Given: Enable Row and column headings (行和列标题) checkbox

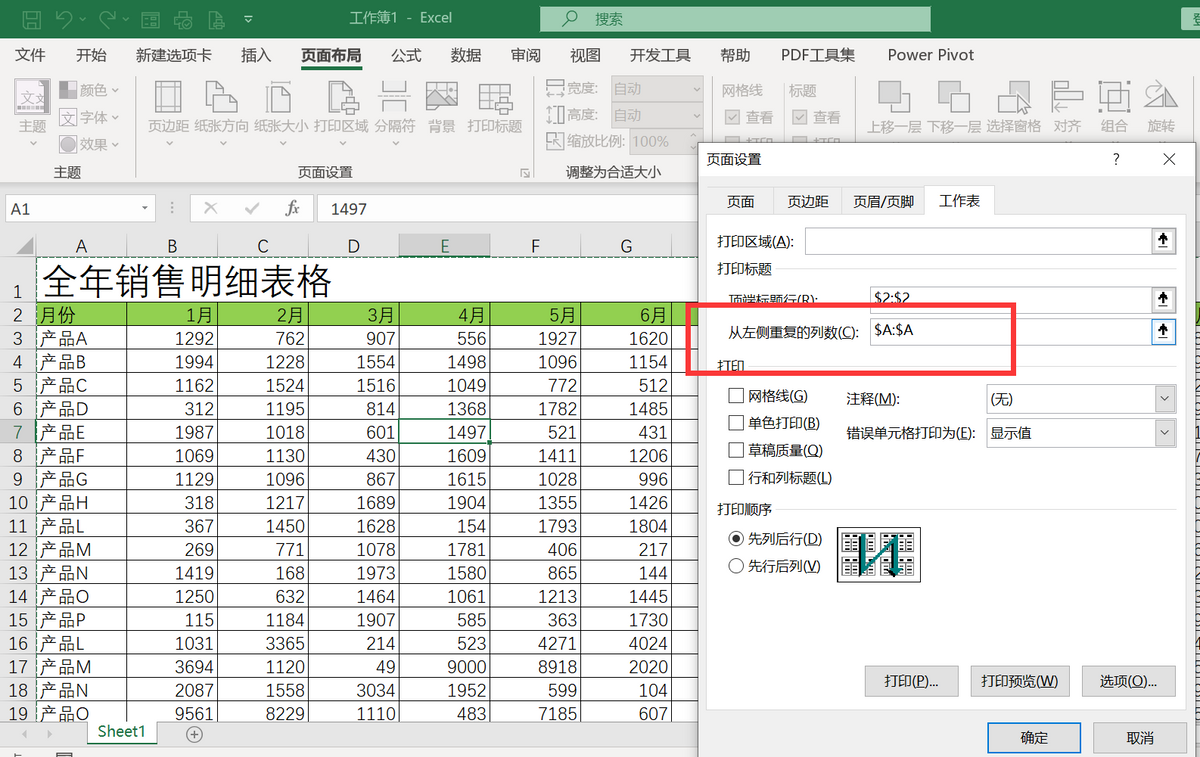Looking at the screenshot, I should click(736, 478).
